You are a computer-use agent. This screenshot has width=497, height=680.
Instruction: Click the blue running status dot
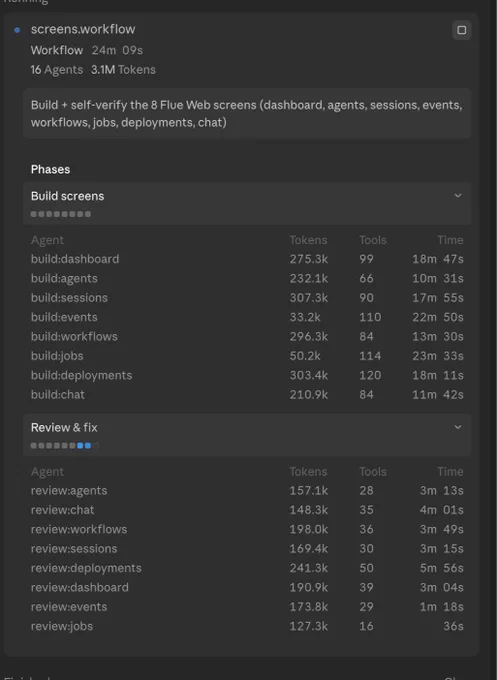coord(17,30)
